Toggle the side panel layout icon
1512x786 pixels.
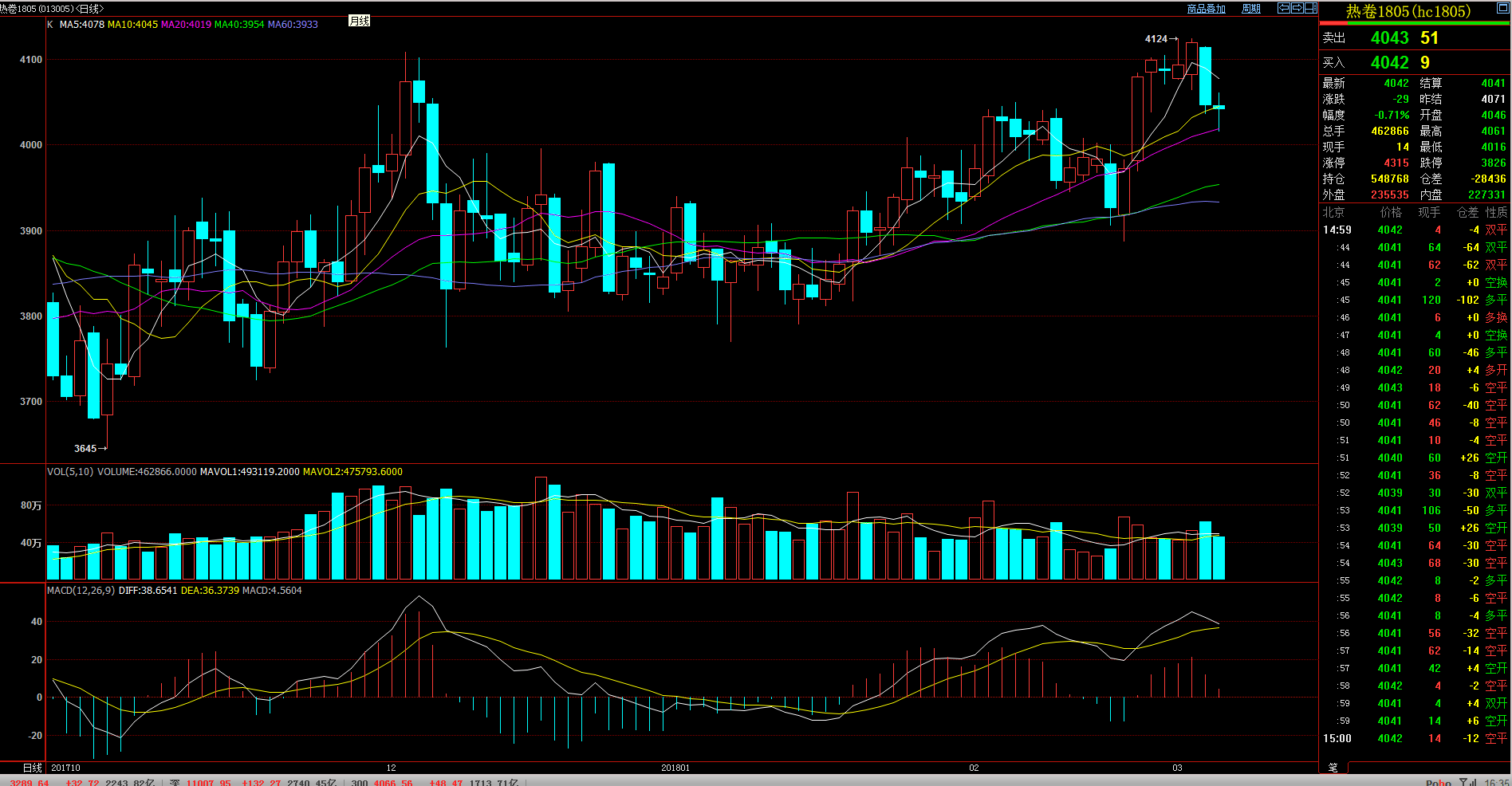1310,8
